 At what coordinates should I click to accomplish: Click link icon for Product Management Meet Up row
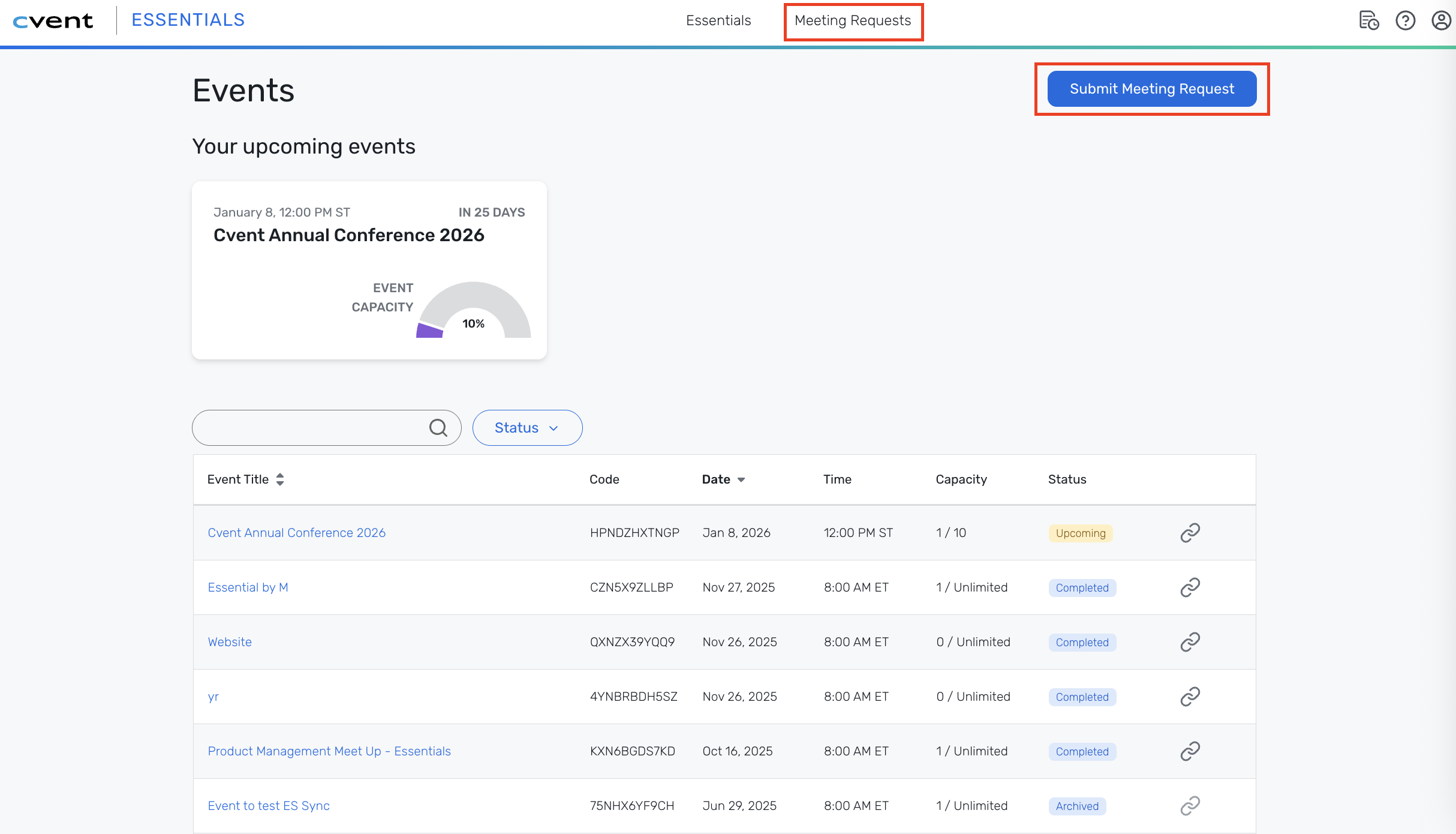click(x=1190, y=751)
